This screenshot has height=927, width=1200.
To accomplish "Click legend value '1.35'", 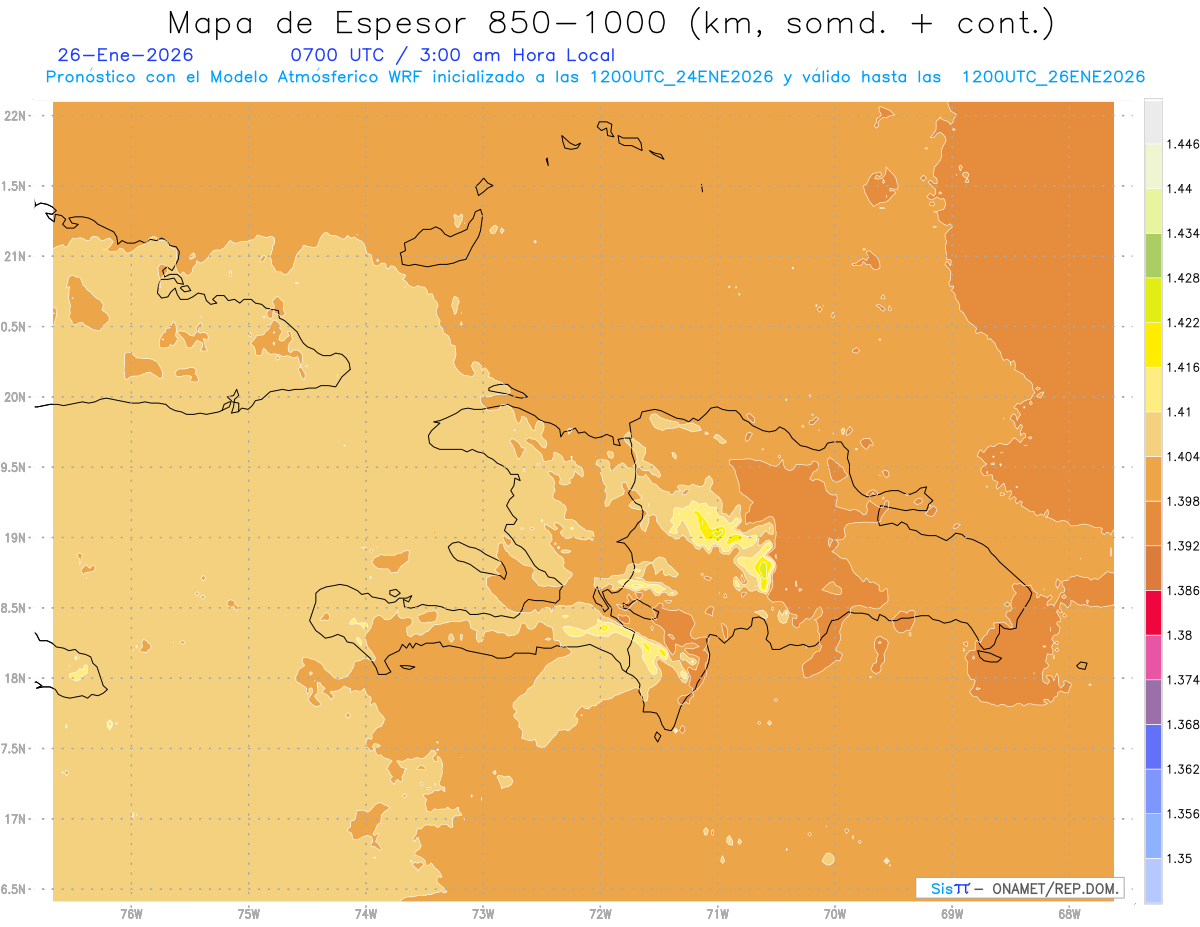I will pyautogui.click(x=1178, y=858).
